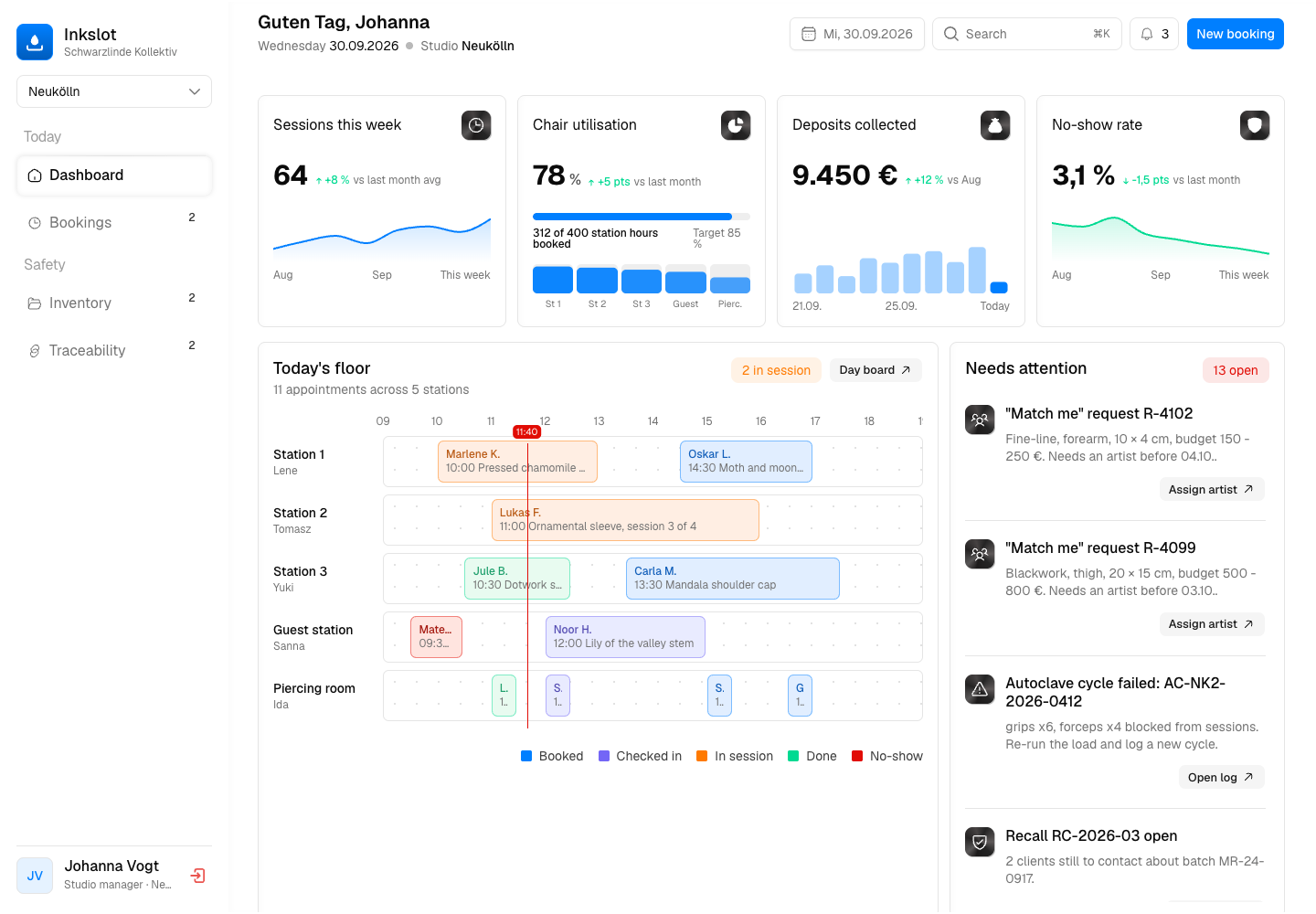This screenshot has width=1316, height=914.
Task: Assign artist for request R-4102
Action: 1212,490
